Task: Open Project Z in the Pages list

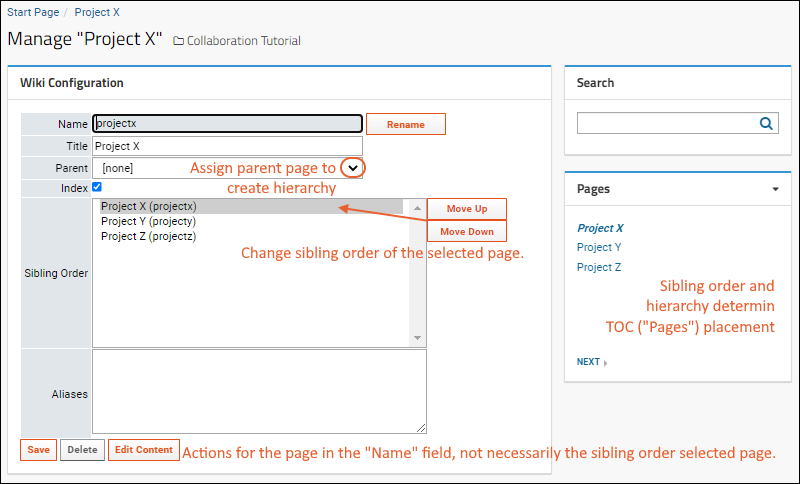Action: click(599, 267)
